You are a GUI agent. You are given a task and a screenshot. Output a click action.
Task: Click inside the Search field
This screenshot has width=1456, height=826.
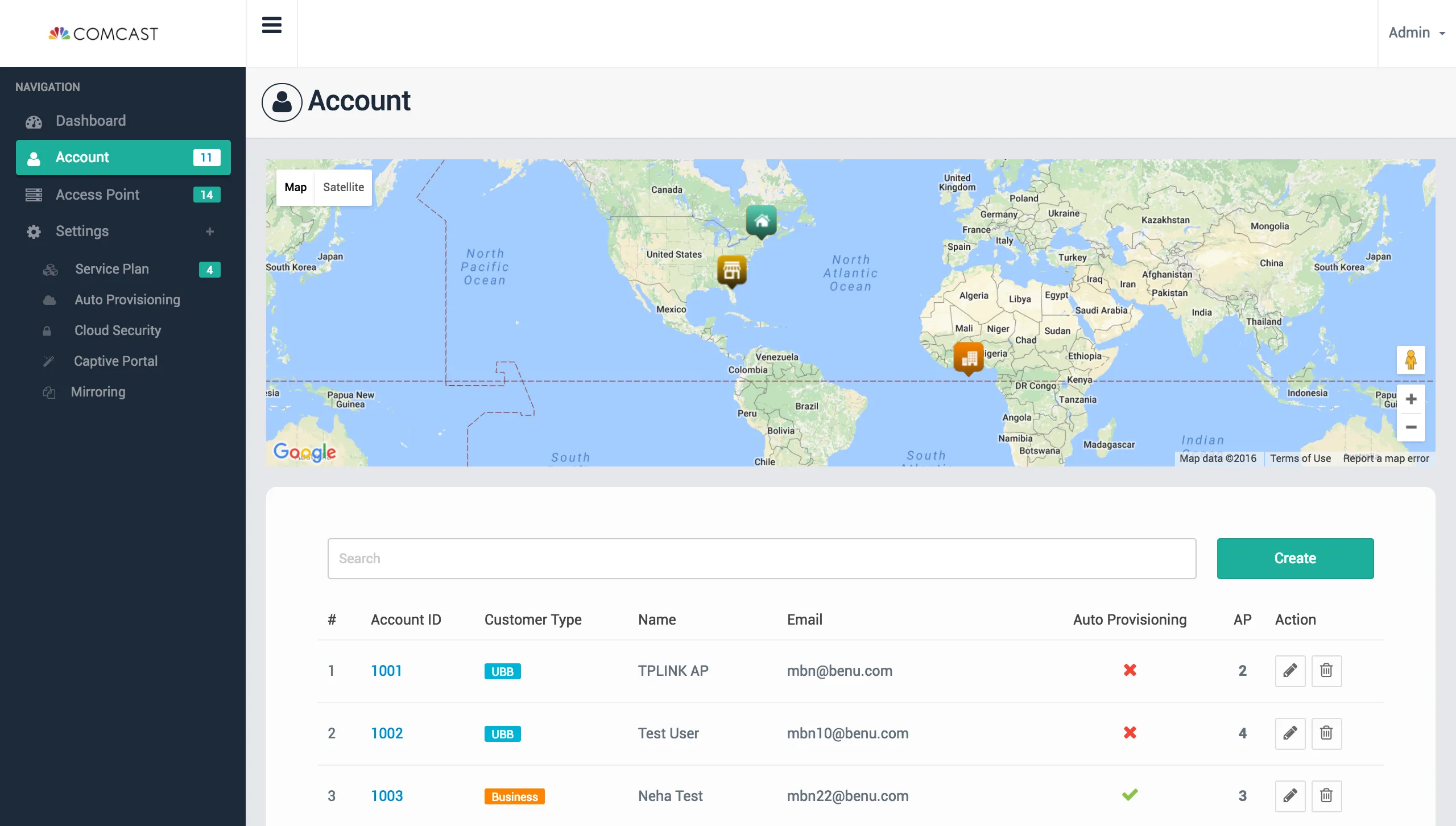click(762, 558)
